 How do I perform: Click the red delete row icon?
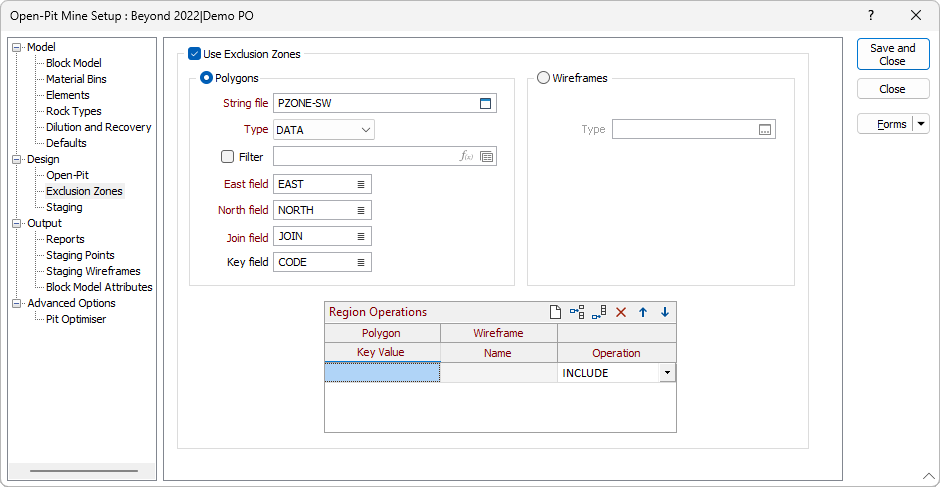621,312
